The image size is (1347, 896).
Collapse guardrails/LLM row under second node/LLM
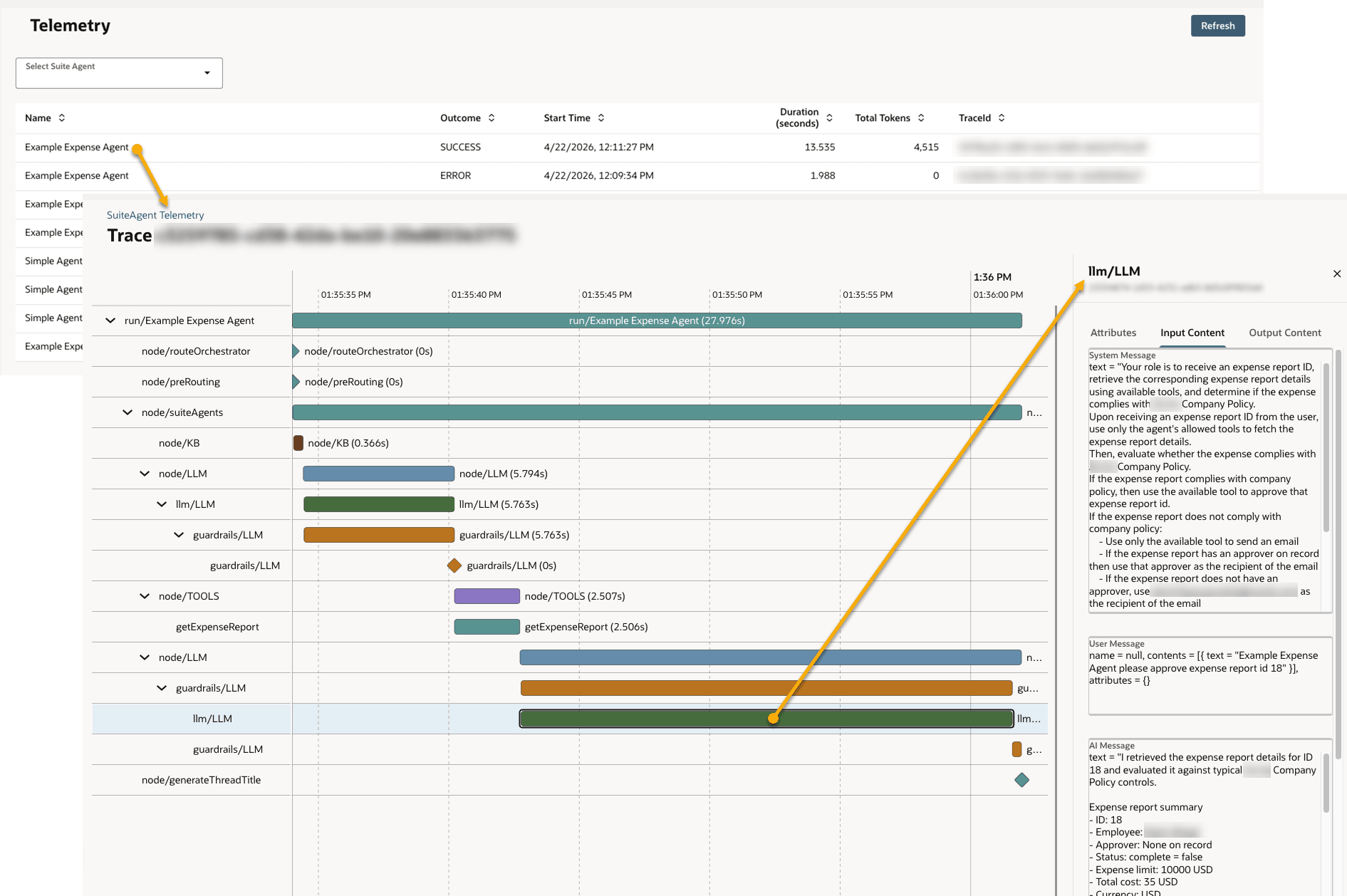(x=162, y=688)
